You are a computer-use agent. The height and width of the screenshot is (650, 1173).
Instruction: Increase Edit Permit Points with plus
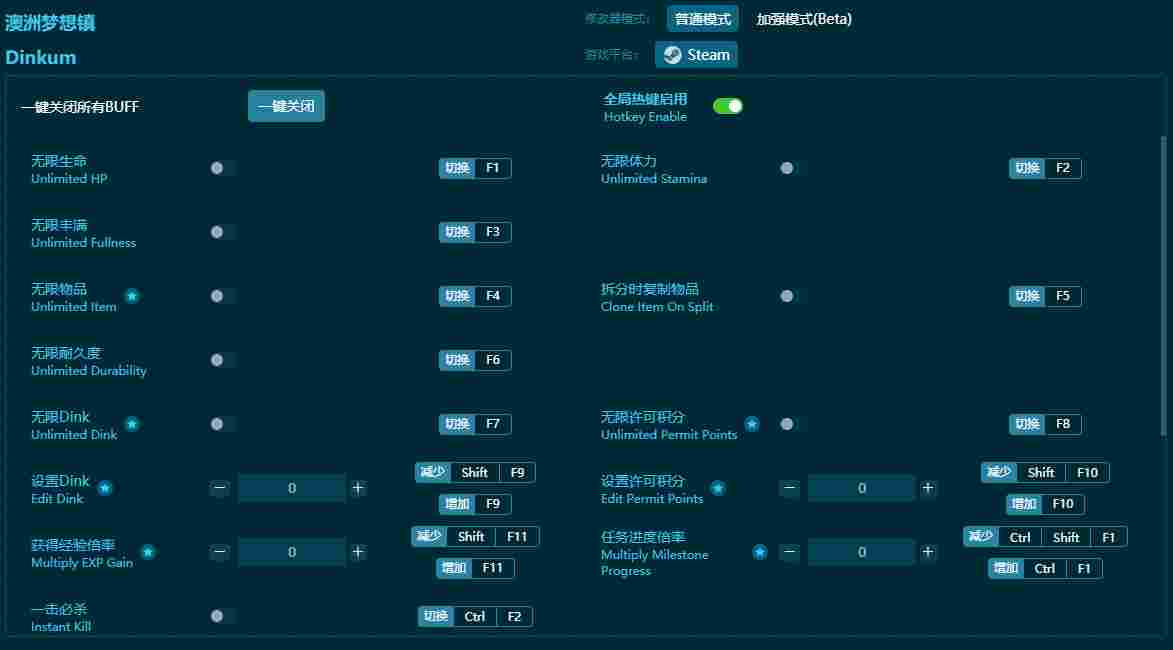point(928,488)
